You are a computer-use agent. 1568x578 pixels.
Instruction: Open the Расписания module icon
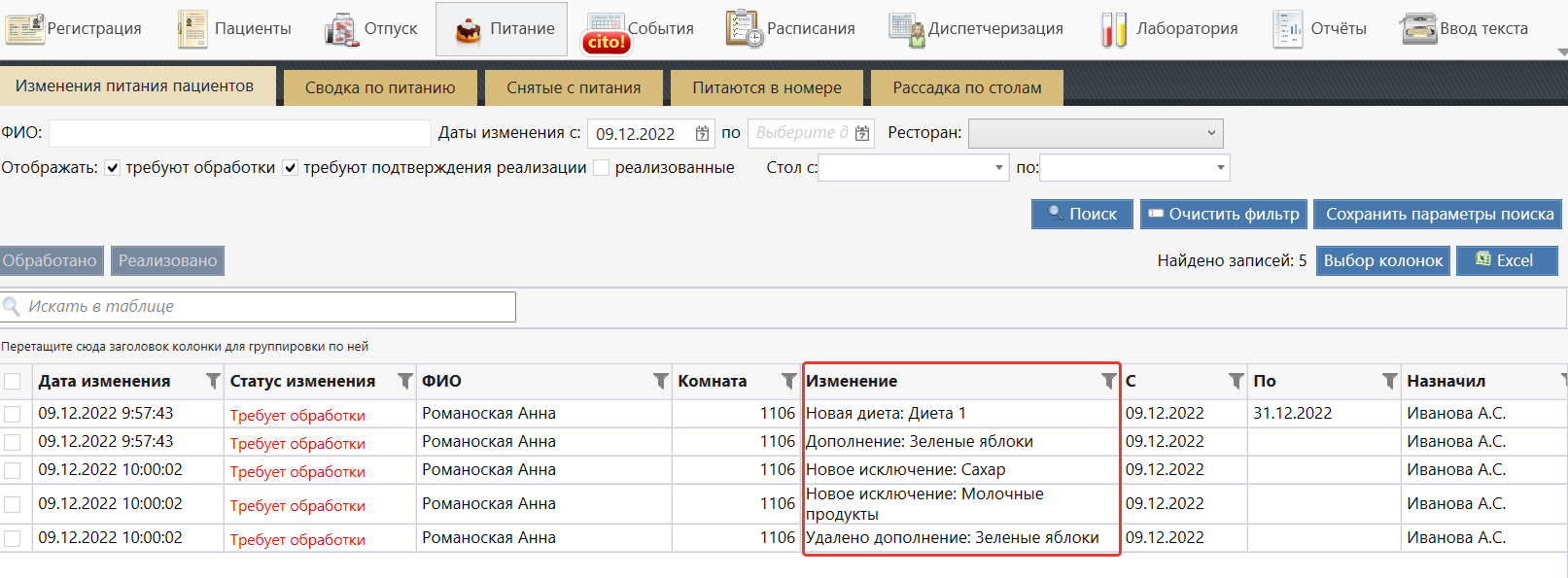745,29
